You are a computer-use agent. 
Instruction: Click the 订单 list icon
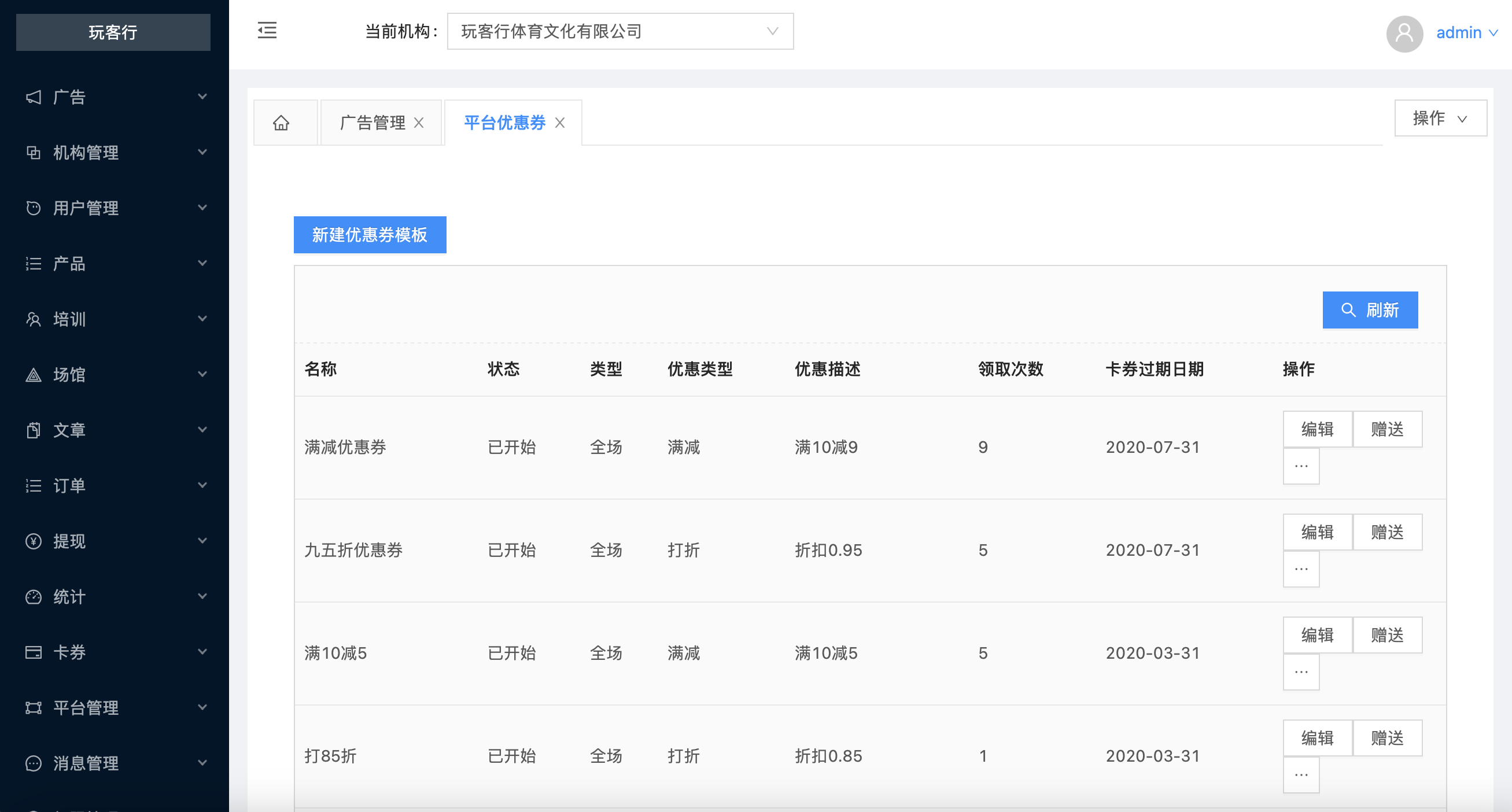tap(34, 486)
